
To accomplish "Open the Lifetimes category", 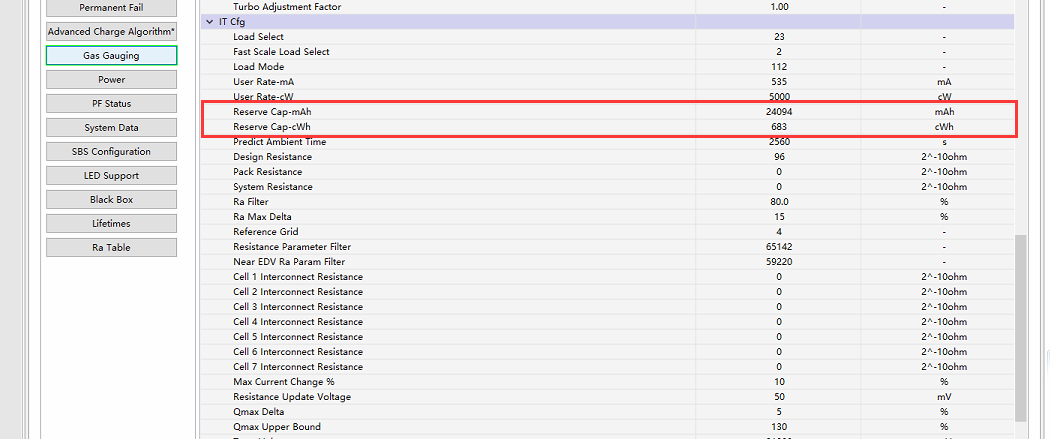I will tap(111, 224).
